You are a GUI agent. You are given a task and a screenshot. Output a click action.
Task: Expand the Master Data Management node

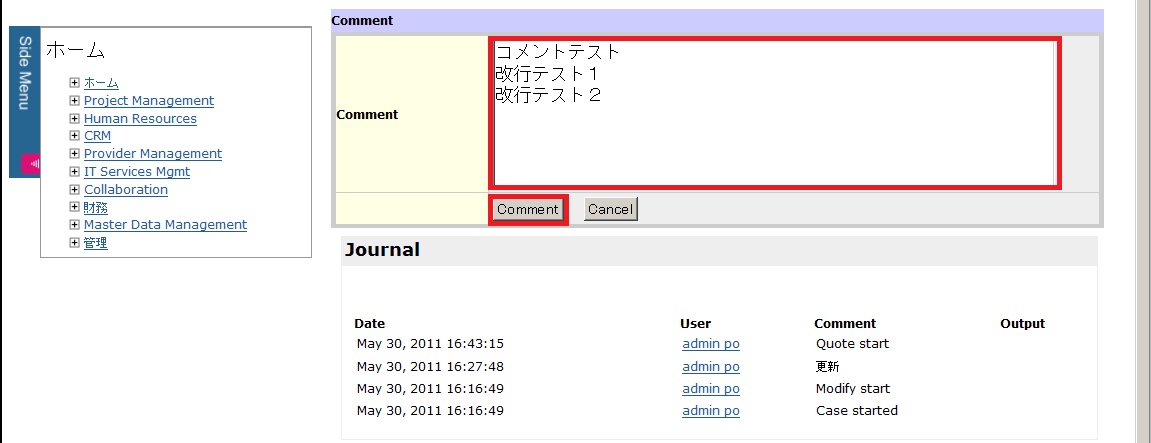(74, 224)
